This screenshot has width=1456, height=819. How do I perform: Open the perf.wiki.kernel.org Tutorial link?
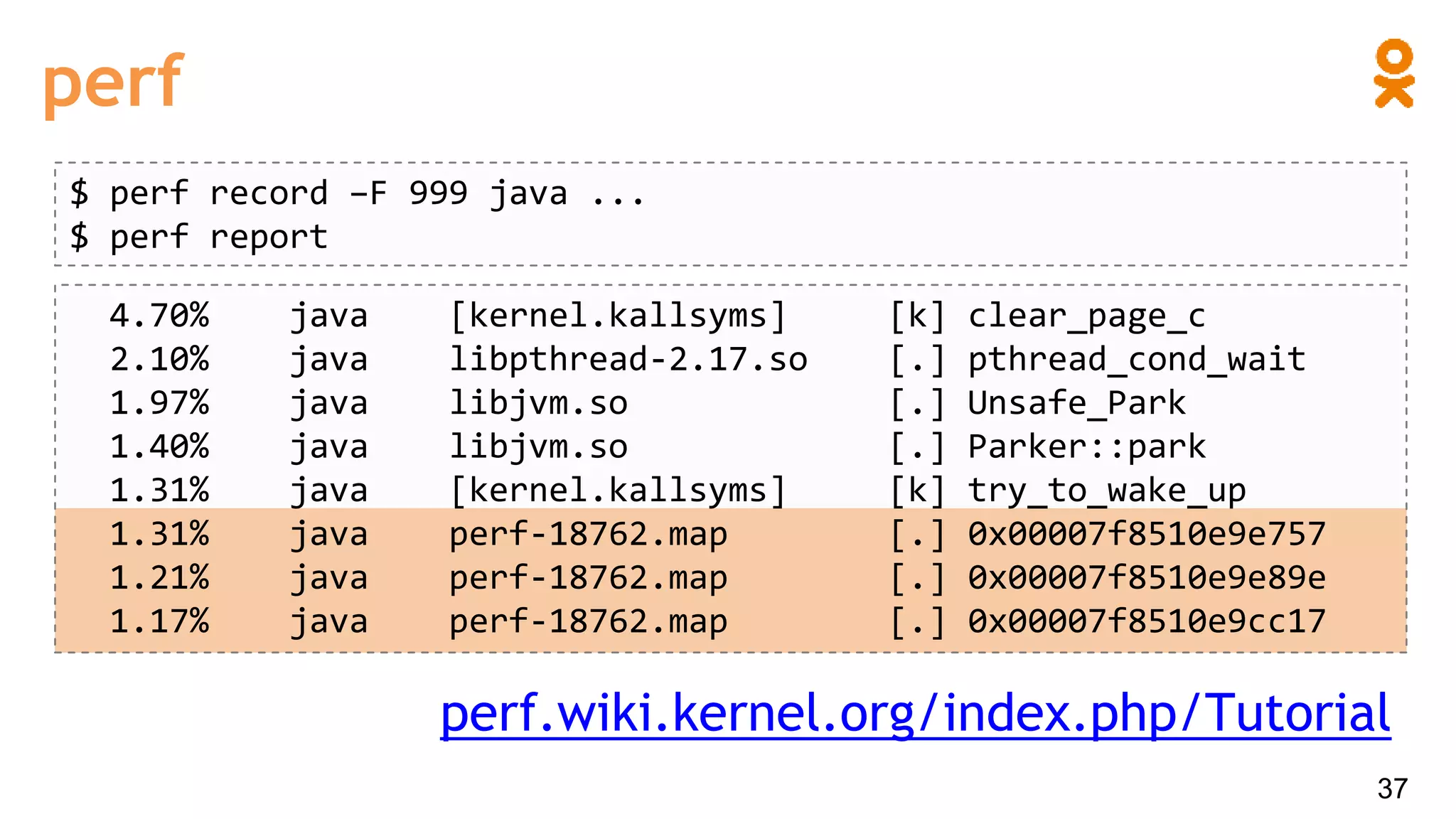[915, 714]
